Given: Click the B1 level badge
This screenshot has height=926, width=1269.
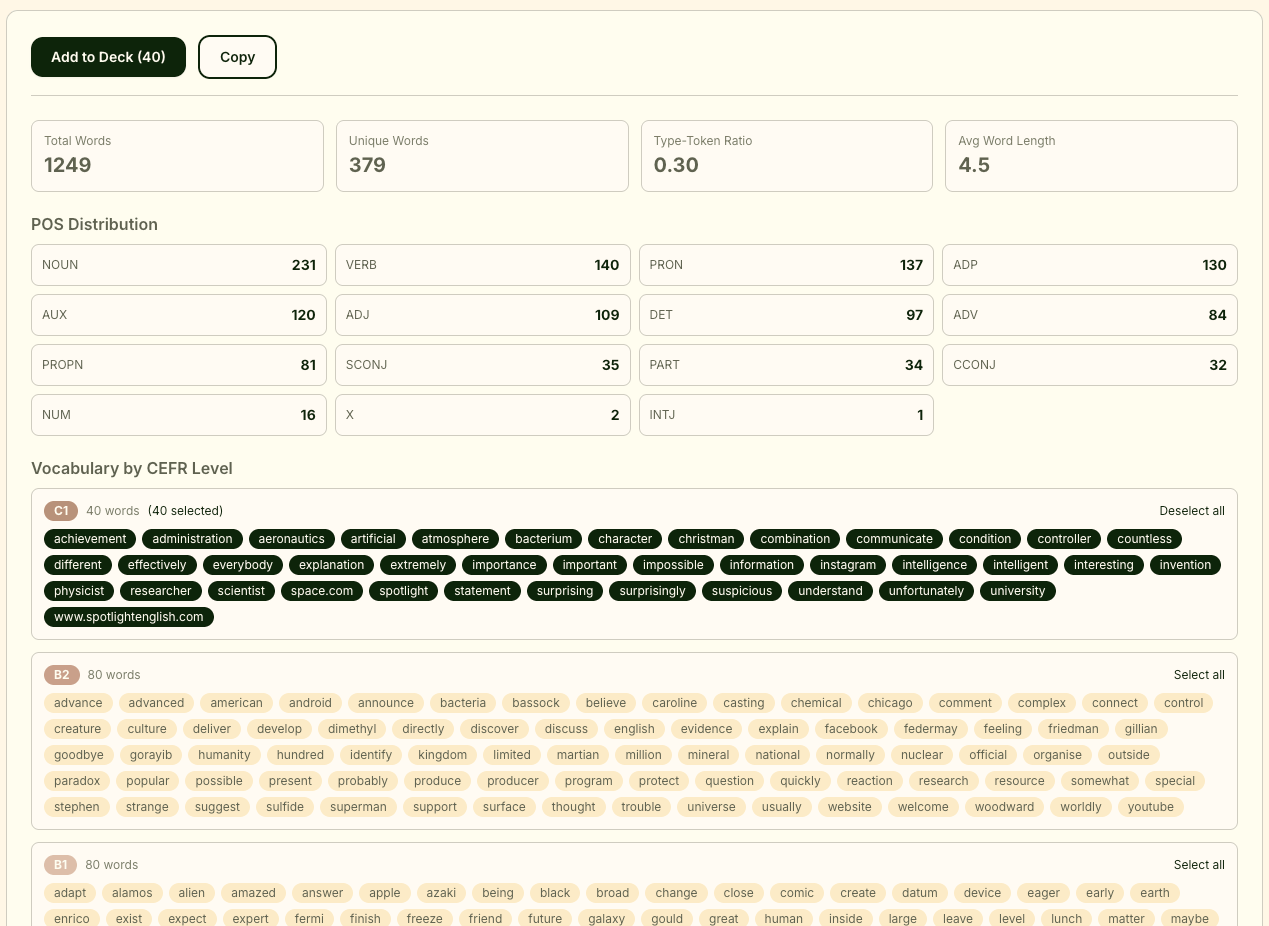Looking at the screenshot, I should [x=60, y=865].
